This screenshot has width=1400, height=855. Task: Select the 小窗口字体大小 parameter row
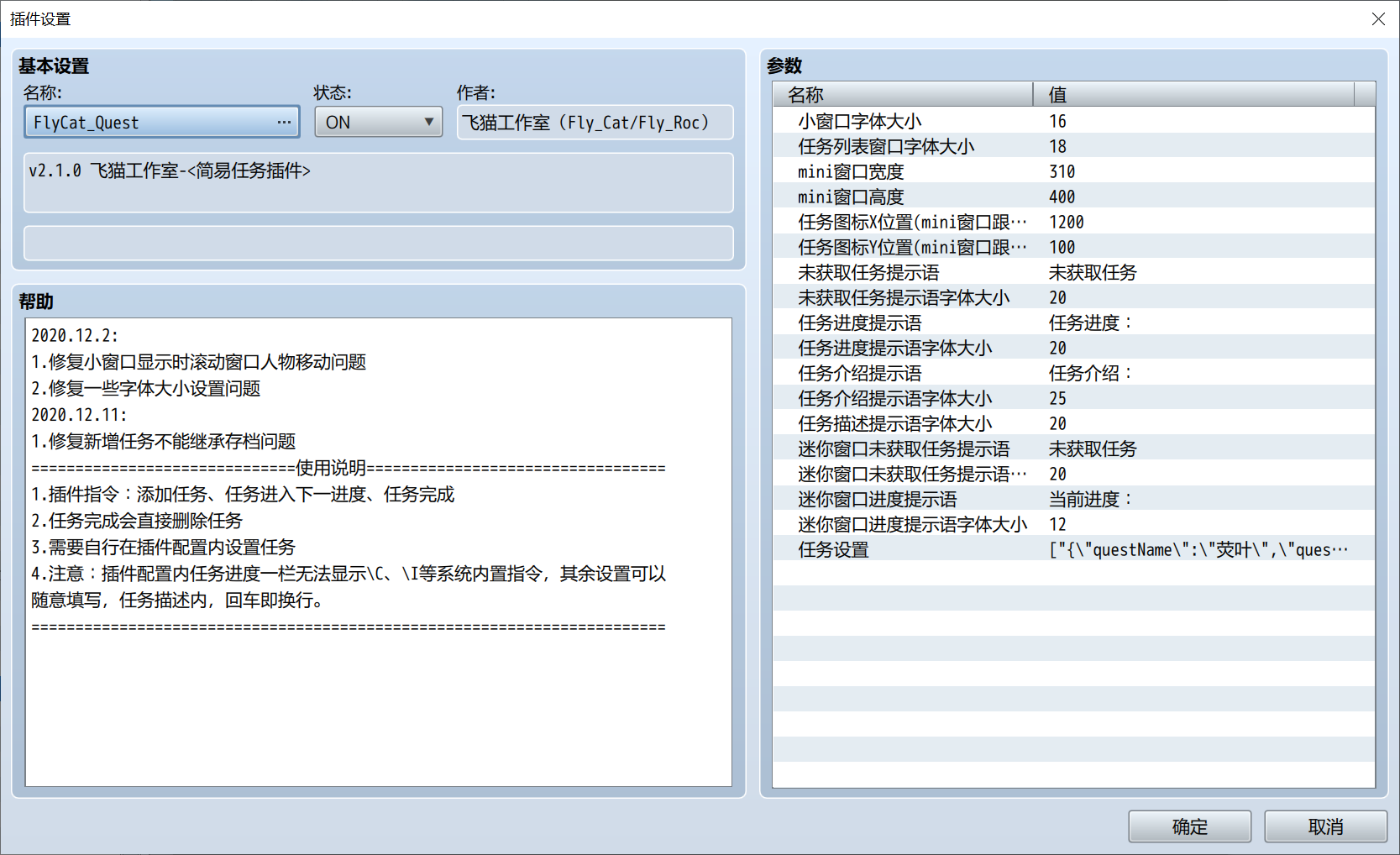pos(1073,121)
